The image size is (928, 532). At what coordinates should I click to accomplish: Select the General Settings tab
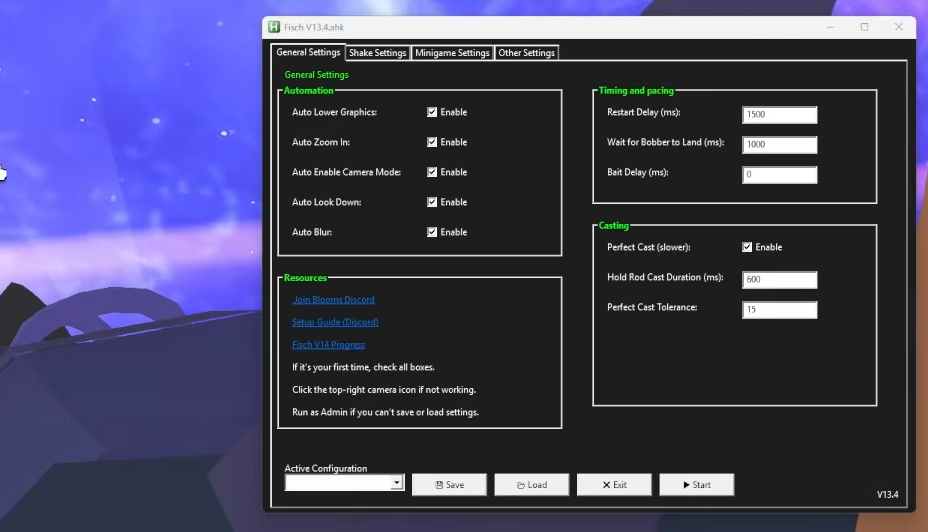click(x=308, y=52)
